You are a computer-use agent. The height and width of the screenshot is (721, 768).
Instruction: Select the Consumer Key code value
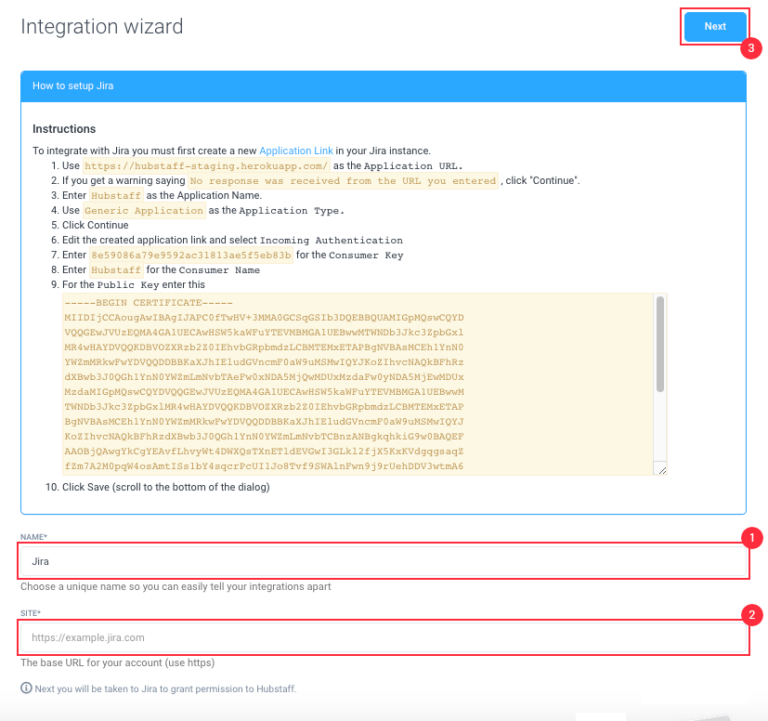tap(191, 255)
